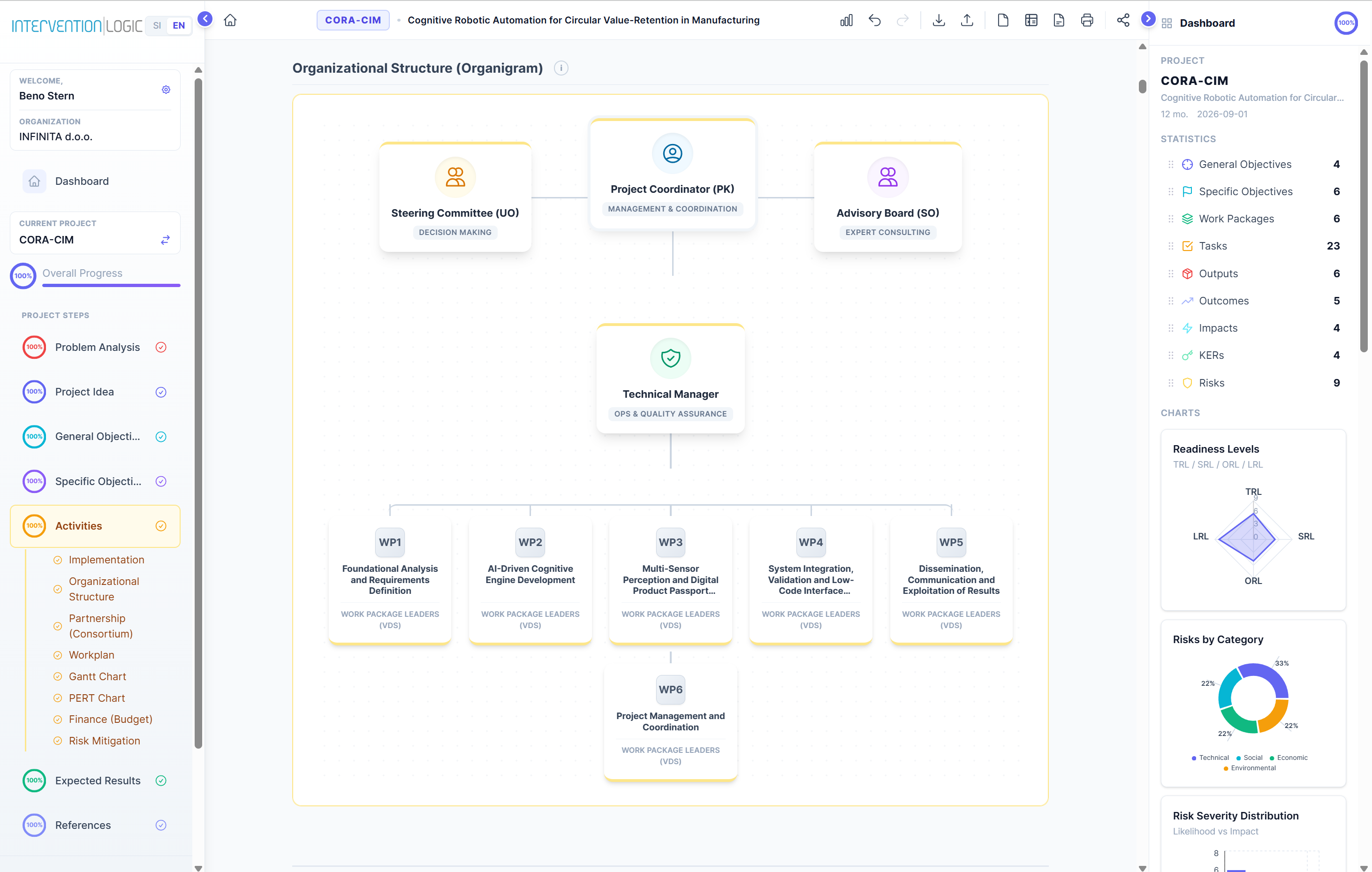
Task: Click the main content vertical scrollbar thumb
Action: pyautogui.click(x=1142, y=87)
